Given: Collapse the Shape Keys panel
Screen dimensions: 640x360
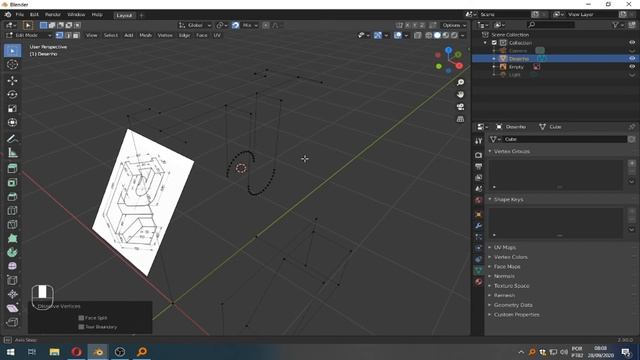Looking at the screenshot, I should (x=490, y=200).
